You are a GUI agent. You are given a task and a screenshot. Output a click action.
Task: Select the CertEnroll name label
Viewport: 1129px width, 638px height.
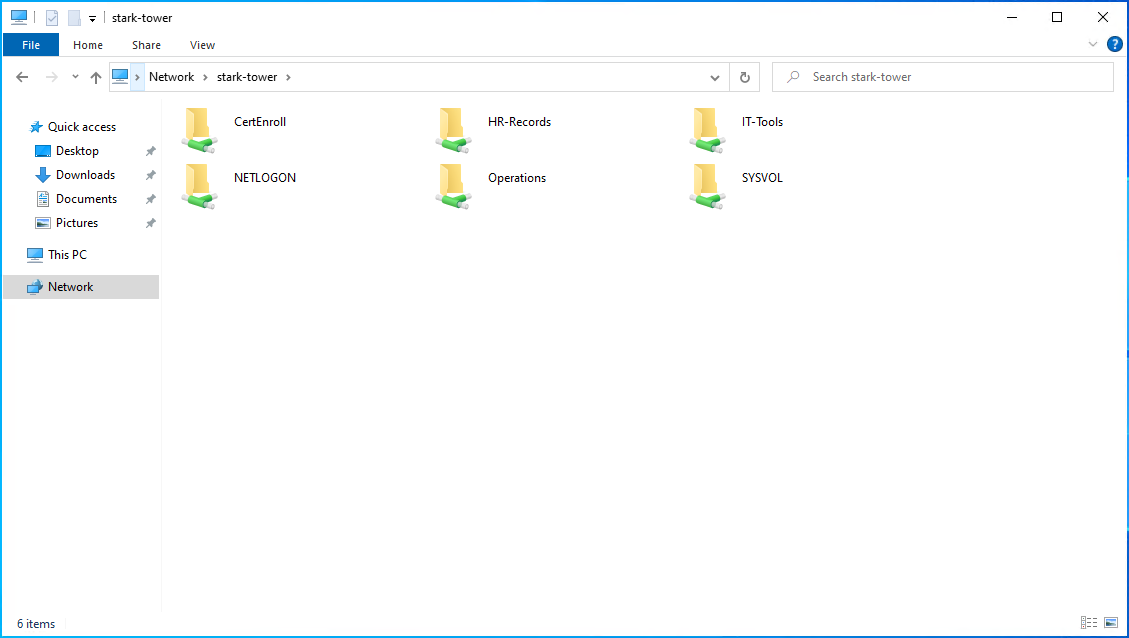[x=260, y=122]
